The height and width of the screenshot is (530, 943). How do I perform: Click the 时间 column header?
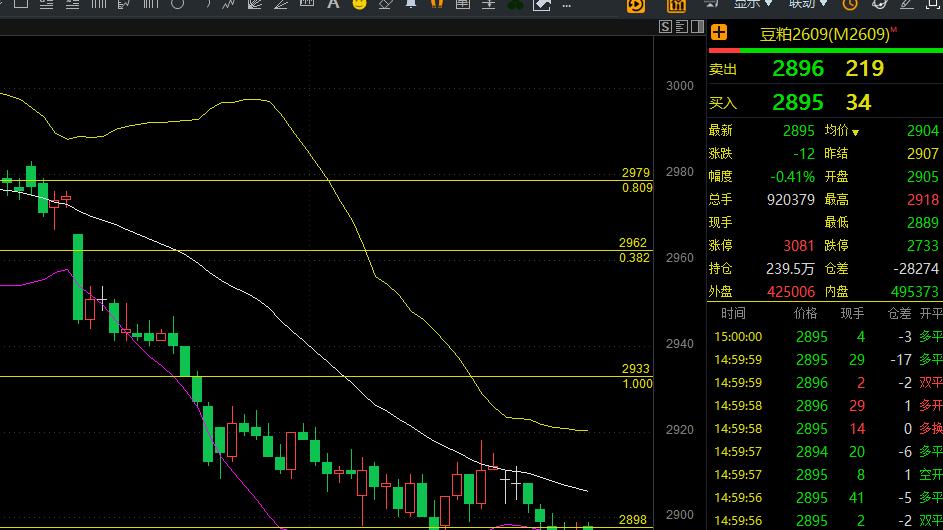click(733, 313)
